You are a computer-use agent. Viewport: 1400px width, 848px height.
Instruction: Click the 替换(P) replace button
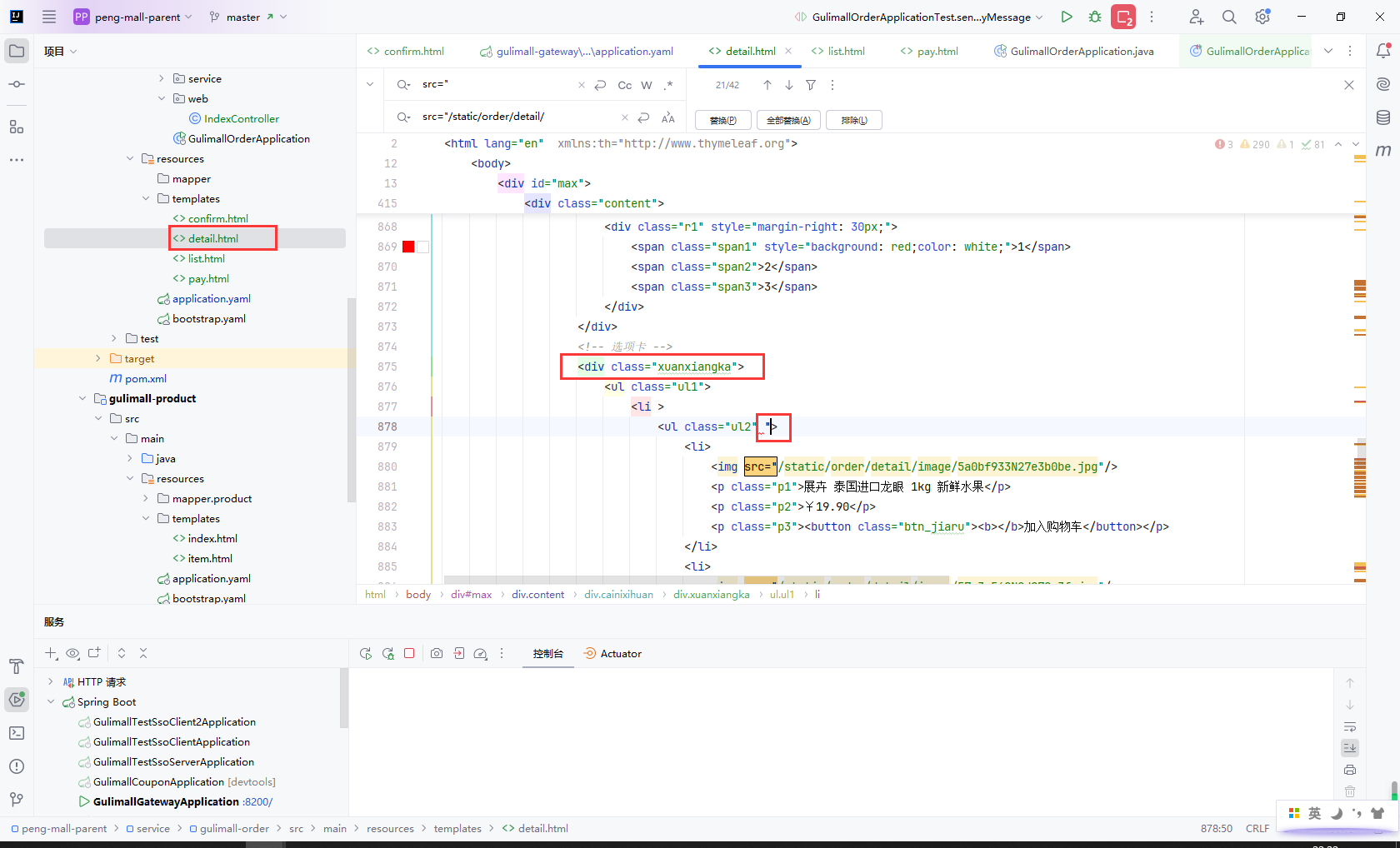point(722,120)
